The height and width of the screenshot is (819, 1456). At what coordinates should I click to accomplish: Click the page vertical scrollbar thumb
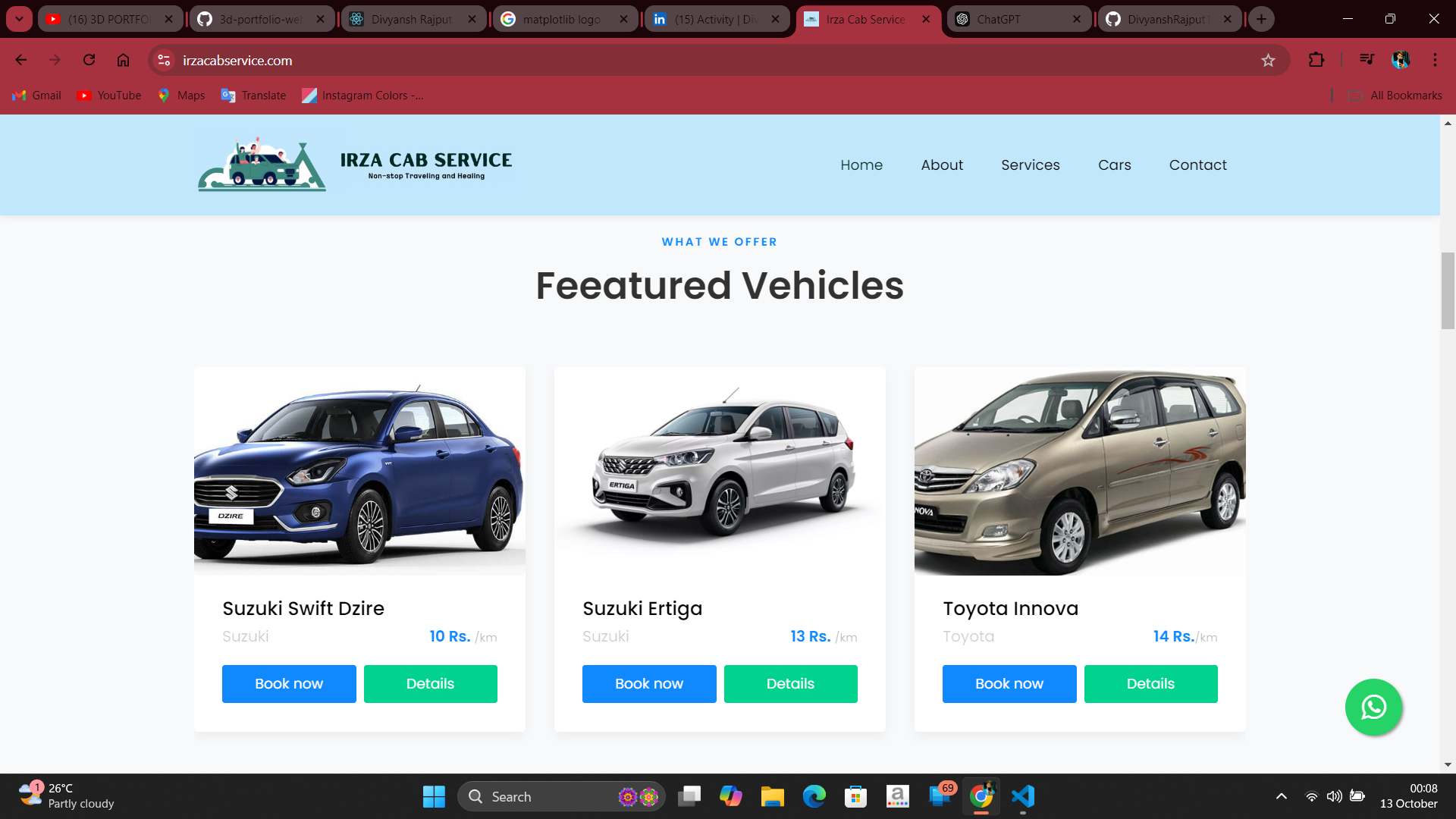[x=1448, y=291]
